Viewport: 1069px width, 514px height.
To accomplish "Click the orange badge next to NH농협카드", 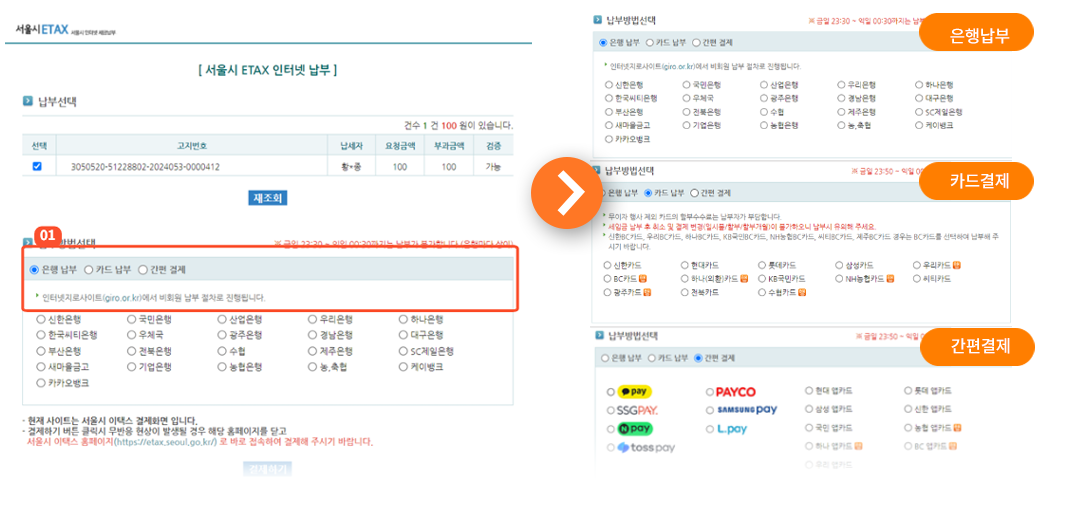I will (x=890, y=279).
